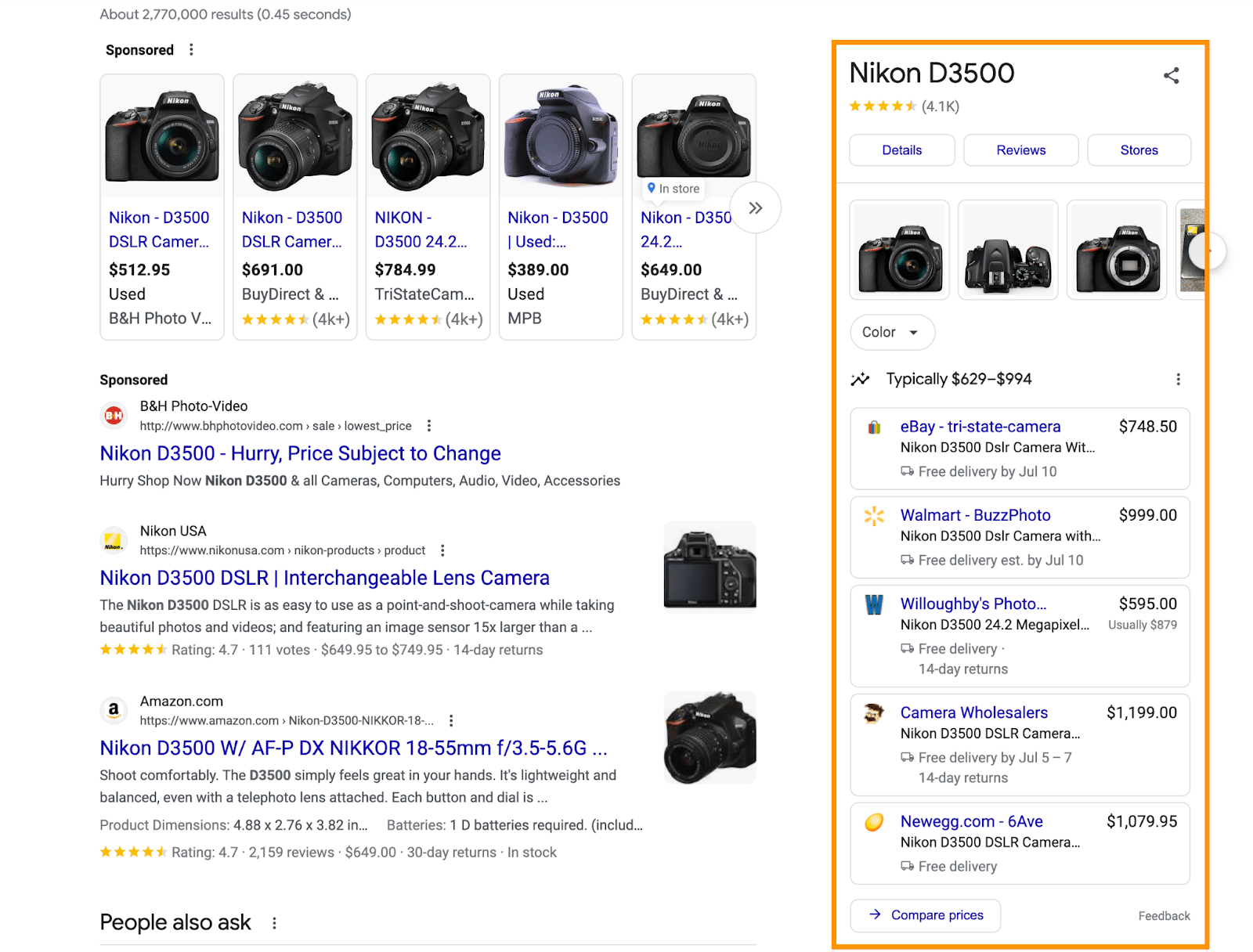Screen dimensions: 1253x952
Task: Click the Walmart spark logo icon
Action: [x=874, y=516]
